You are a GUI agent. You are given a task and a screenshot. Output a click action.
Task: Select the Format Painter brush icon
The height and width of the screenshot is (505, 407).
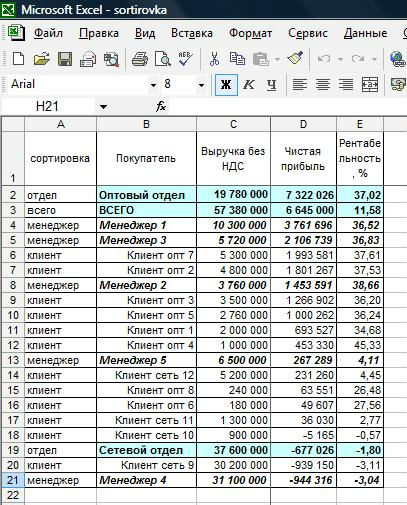coord(295,59)
